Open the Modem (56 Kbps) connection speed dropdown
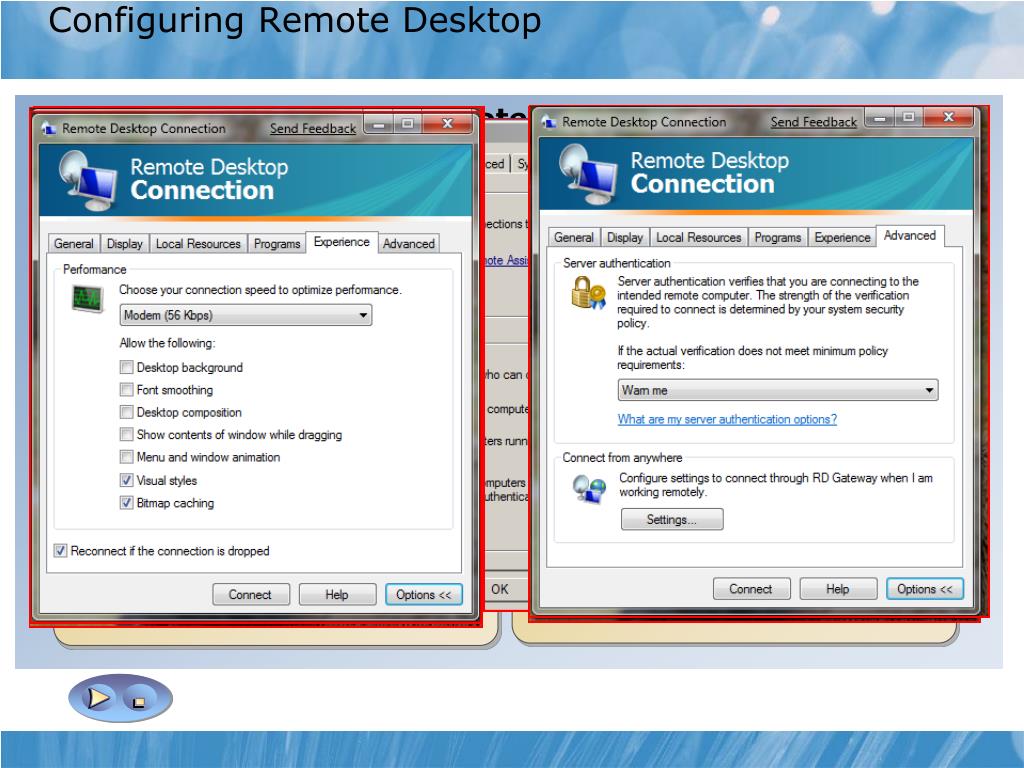This screenshot has height=768, width=1024. (246, 315)
